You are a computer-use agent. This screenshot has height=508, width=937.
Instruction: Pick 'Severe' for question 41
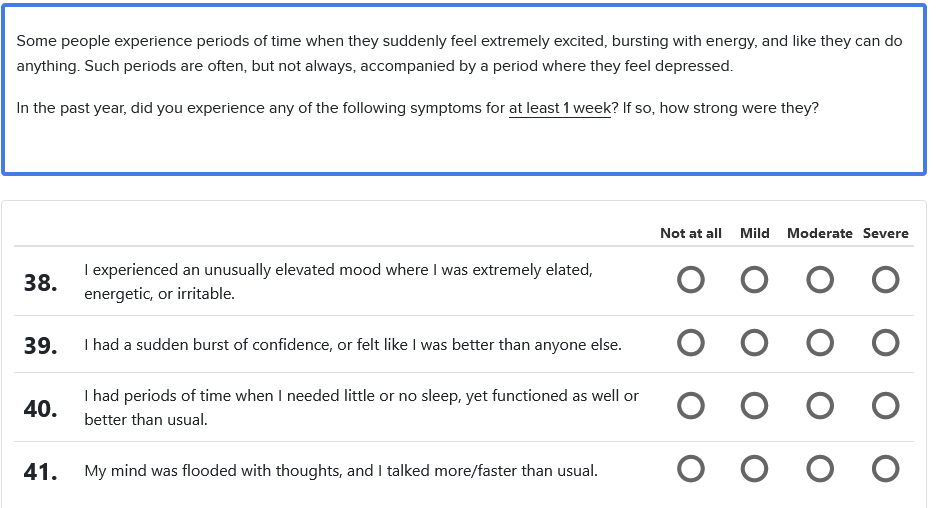tap(886, 469)
